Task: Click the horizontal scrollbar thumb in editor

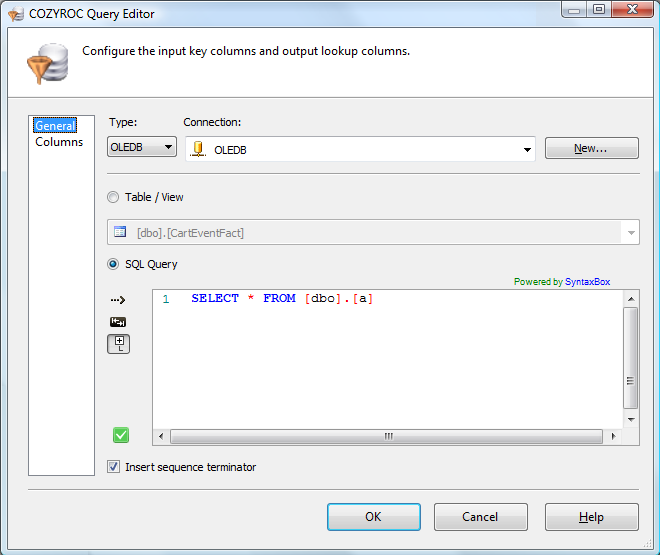Action: [386, 436]
